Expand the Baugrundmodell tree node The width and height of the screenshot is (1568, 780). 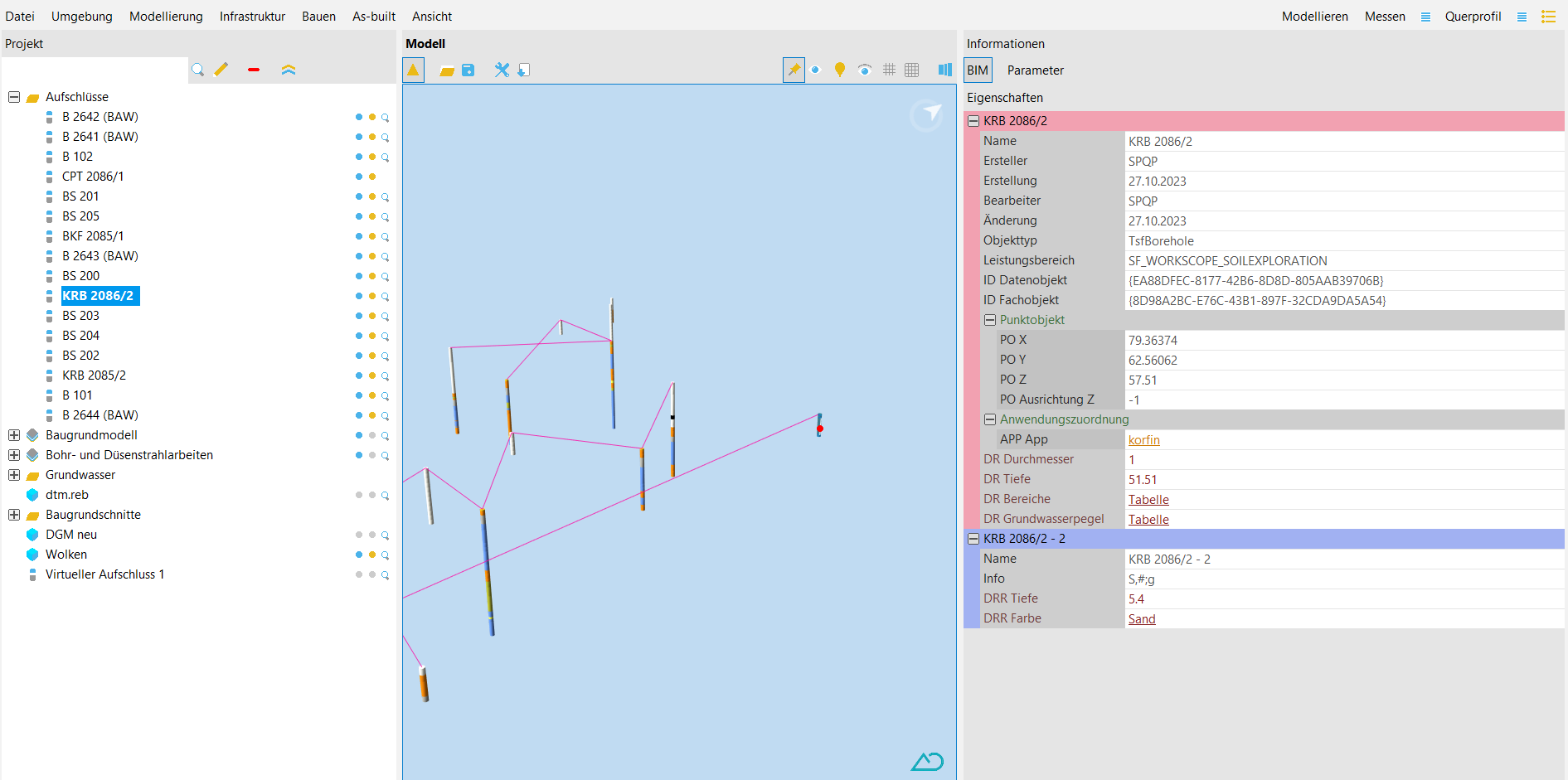[14, 435]
